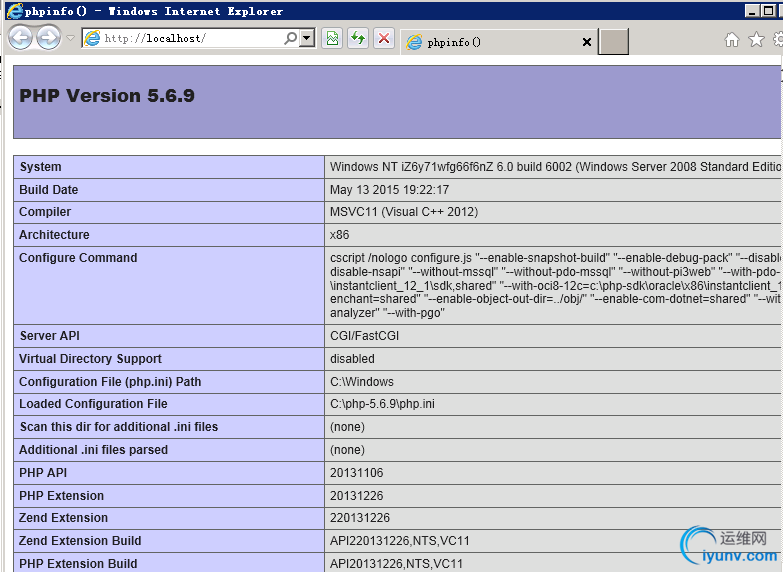Click the Configure Command label

pos(78,258)
